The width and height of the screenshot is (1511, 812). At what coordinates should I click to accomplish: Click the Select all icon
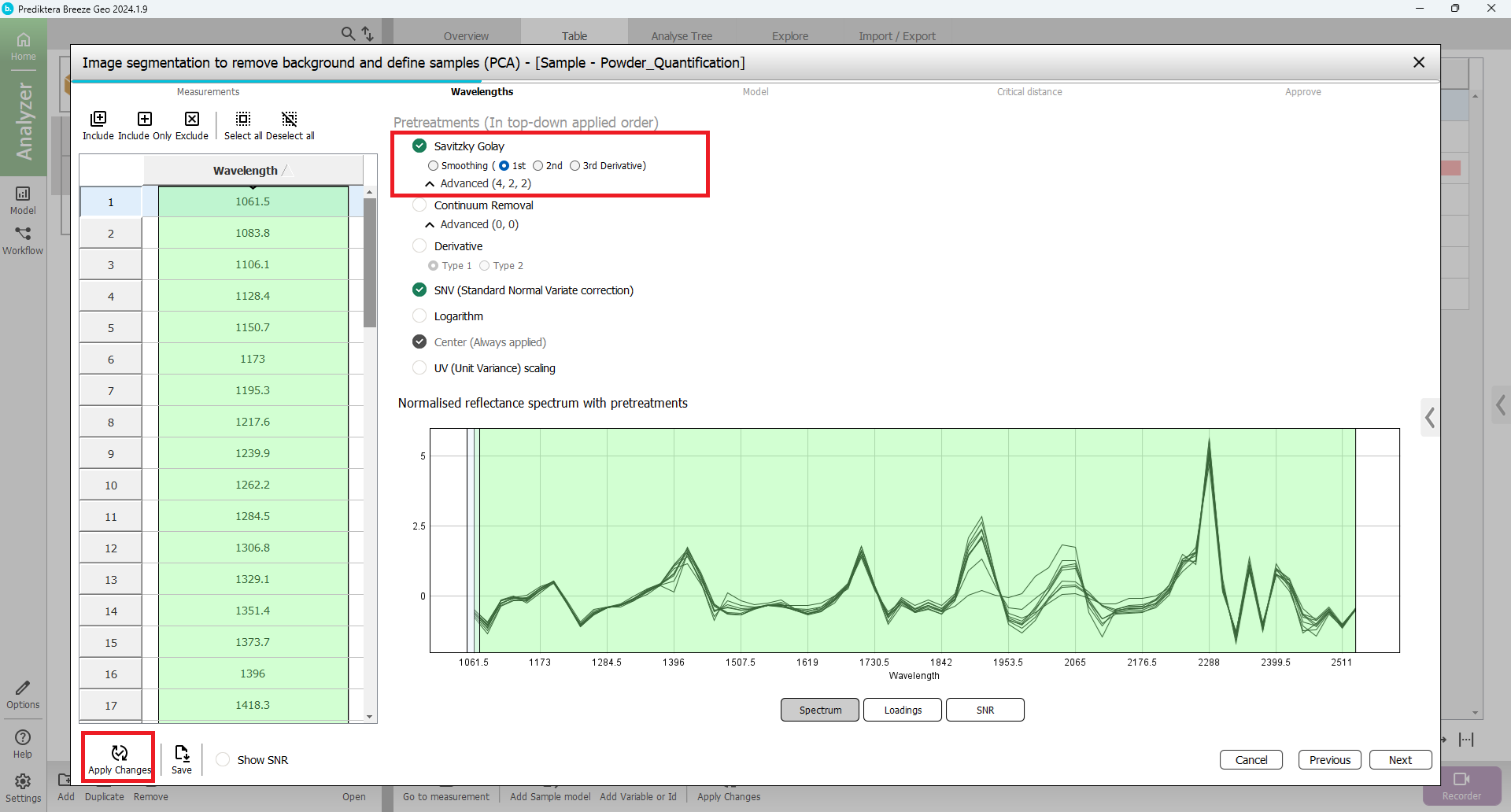[243, 120]
